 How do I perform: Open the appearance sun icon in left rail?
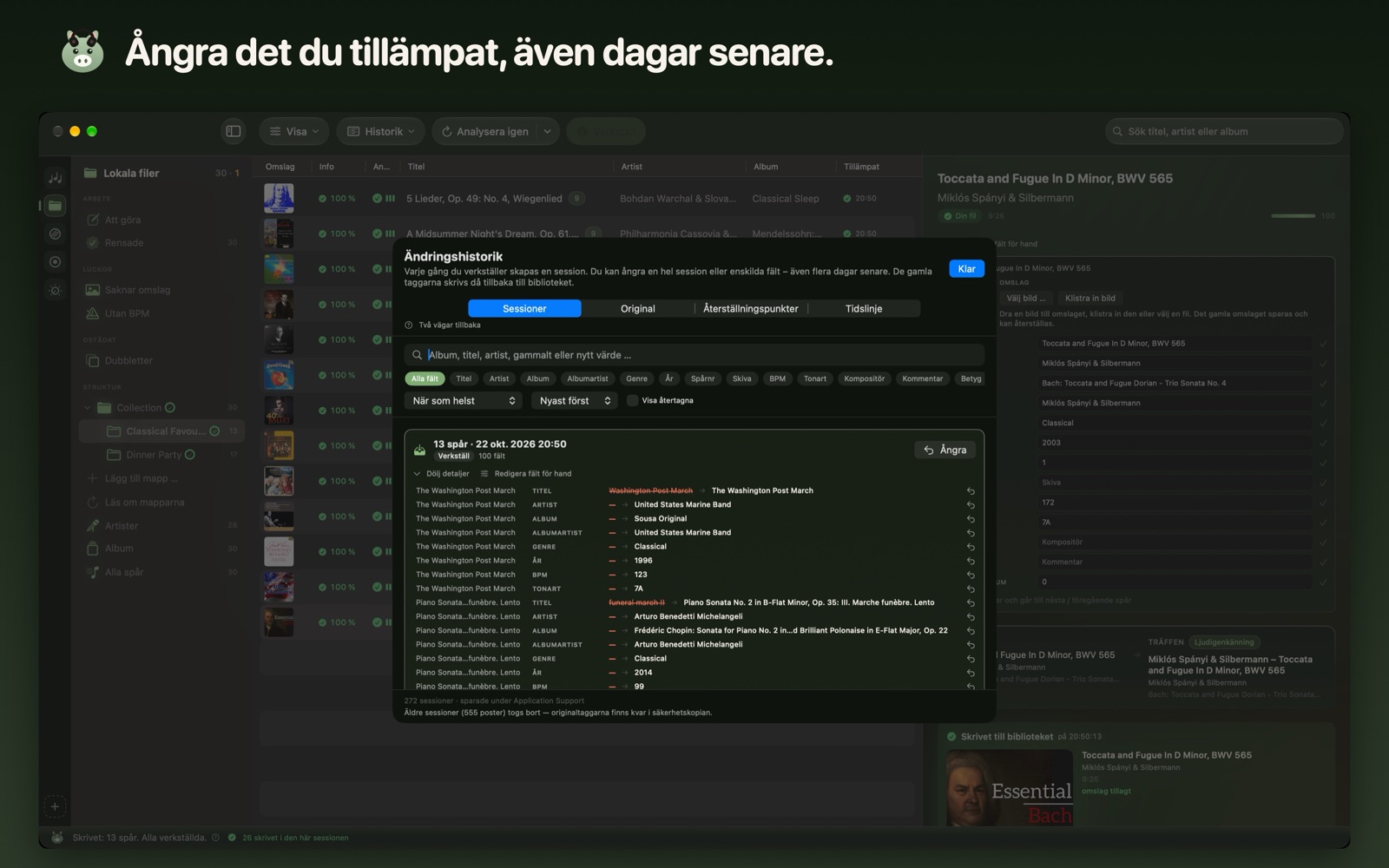coord(55,291)
